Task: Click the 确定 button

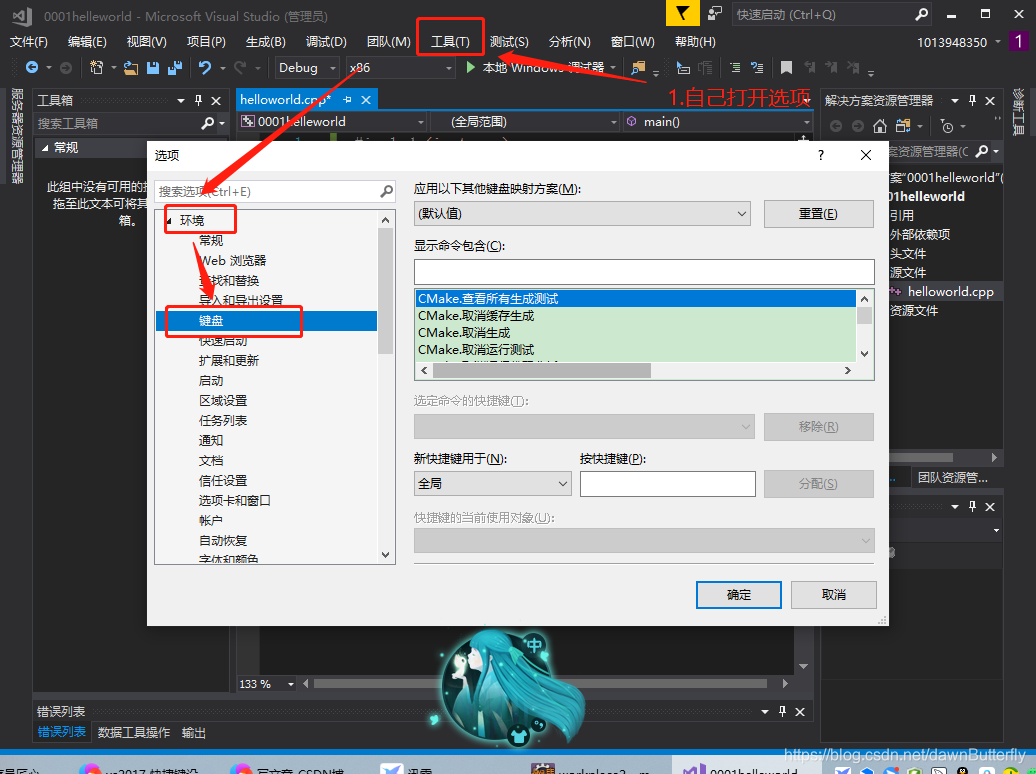Action: pyautogui.click(x=739, y=595)
